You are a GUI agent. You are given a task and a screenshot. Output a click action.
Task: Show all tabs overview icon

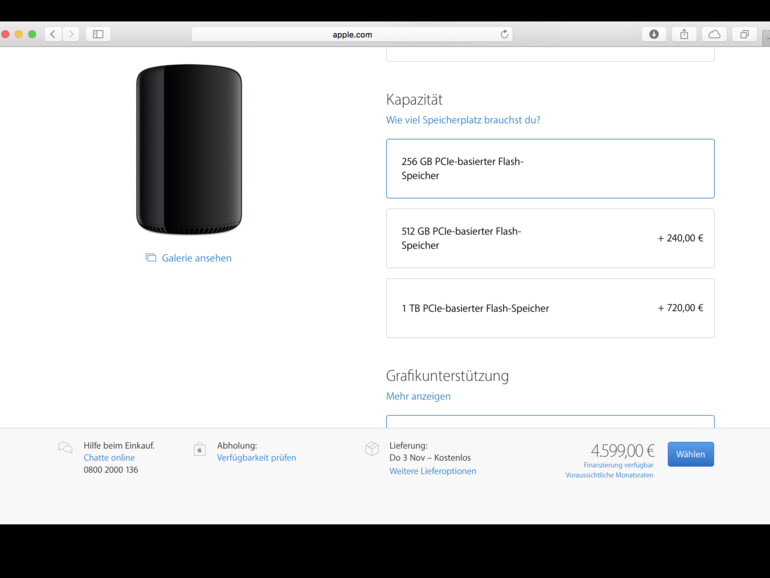coord(744,34)
